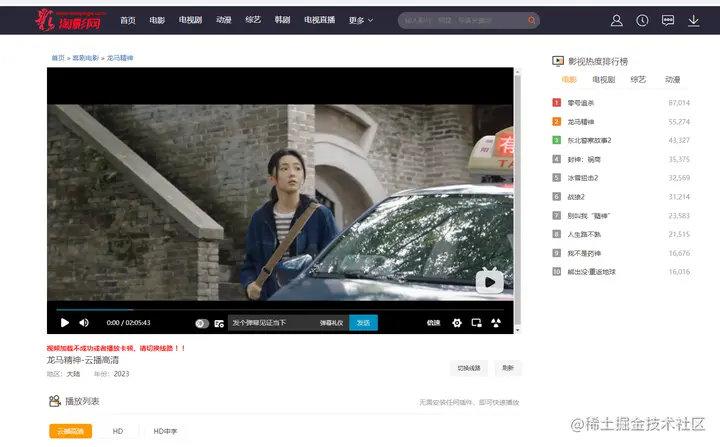Click the download arrow icon in header

pyautogui.click(x=693, y=20)
